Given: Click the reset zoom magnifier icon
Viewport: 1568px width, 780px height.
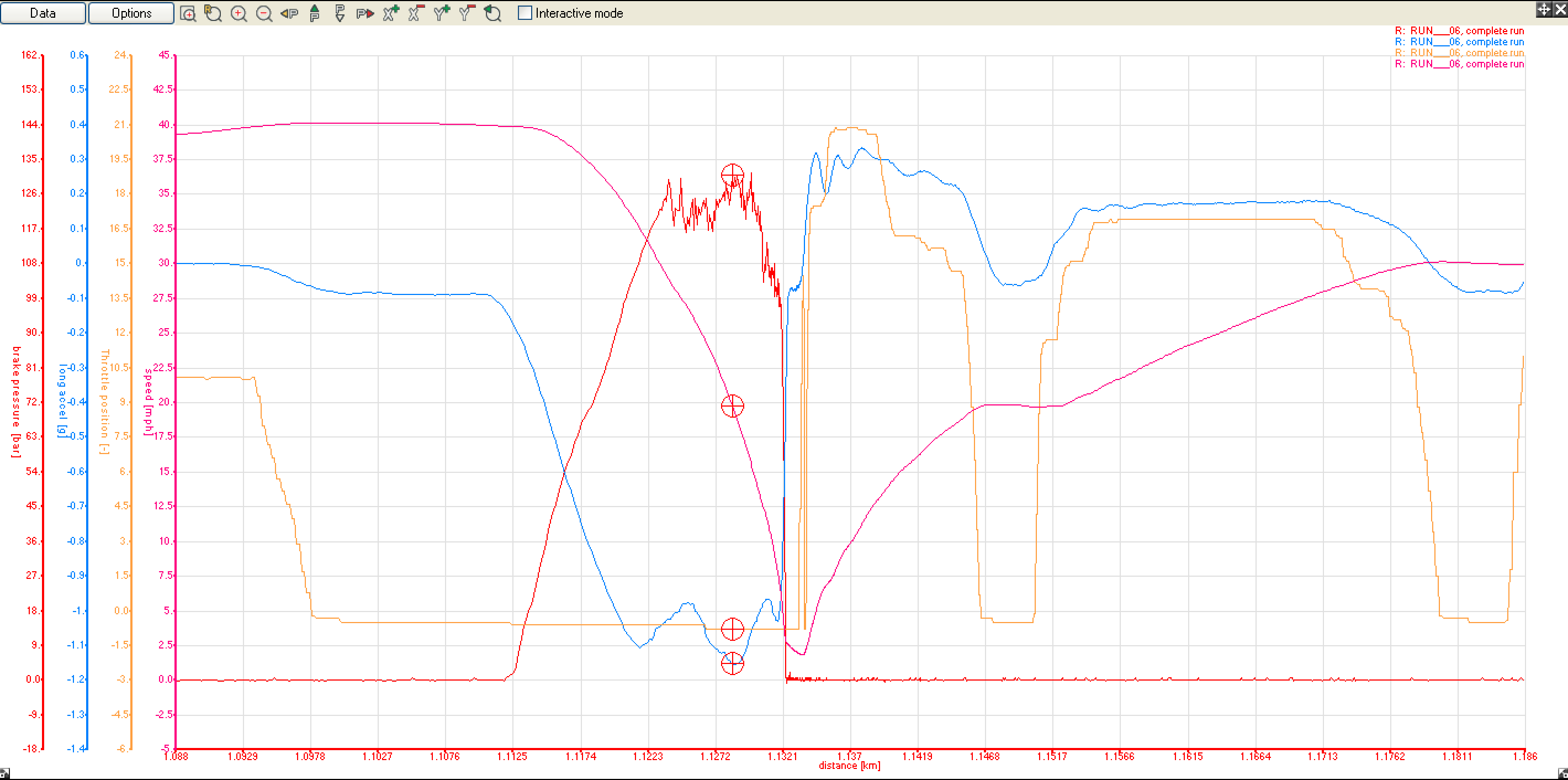Looking at the screenshot, I should [x=213, y=13].
